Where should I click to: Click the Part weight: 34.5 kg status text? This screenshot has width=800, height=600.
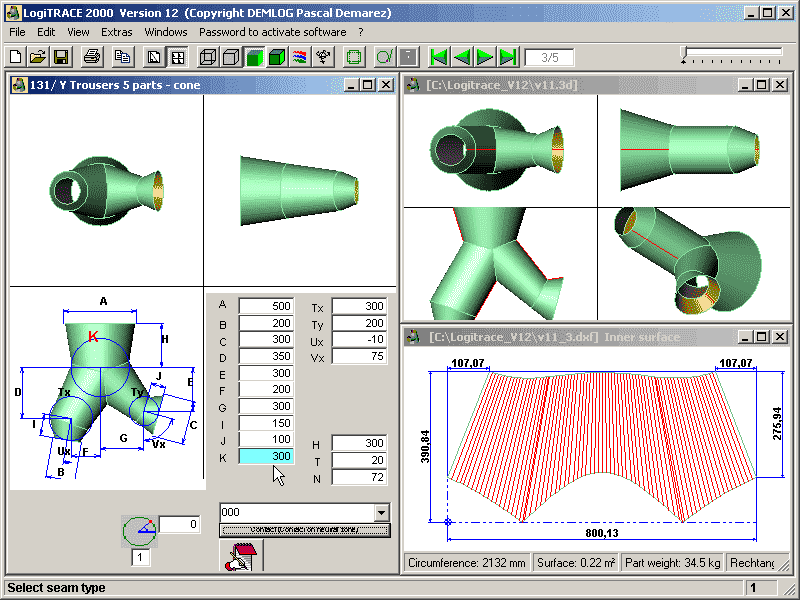pos(672,563)
